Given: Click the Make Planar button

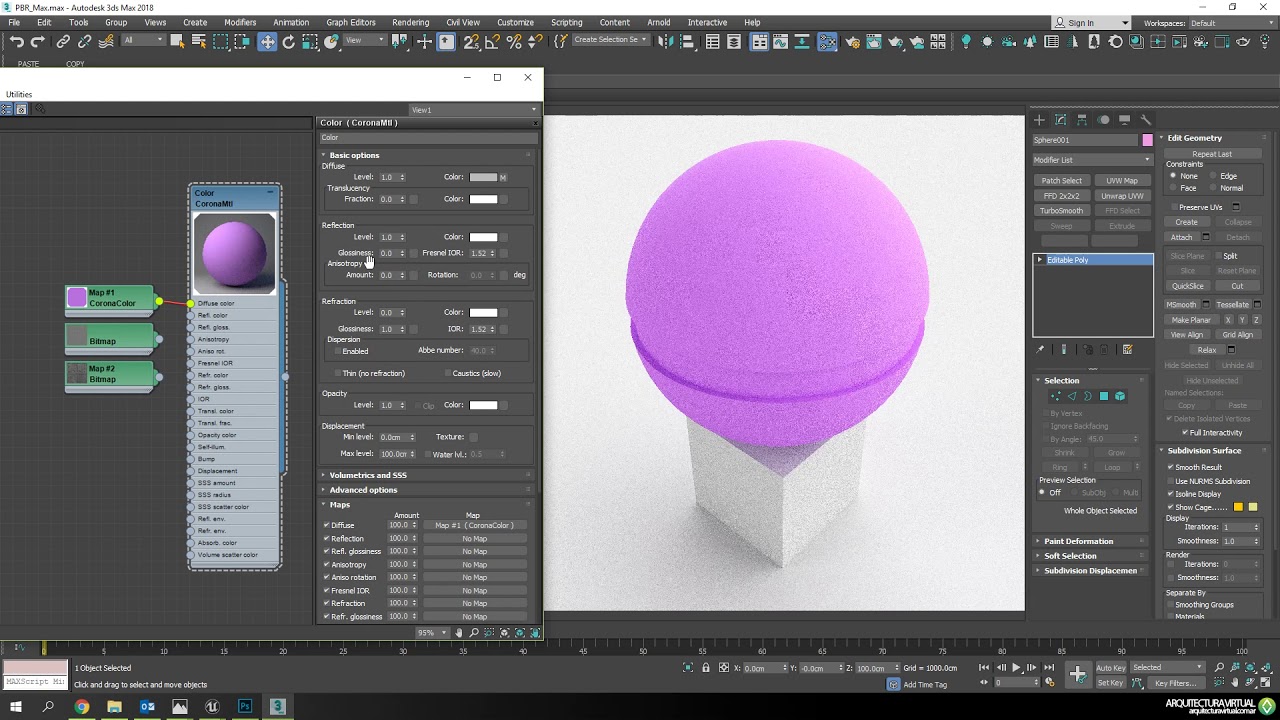Looking at the screenshot, I should pyautogui.click(x=1191, y=320).
